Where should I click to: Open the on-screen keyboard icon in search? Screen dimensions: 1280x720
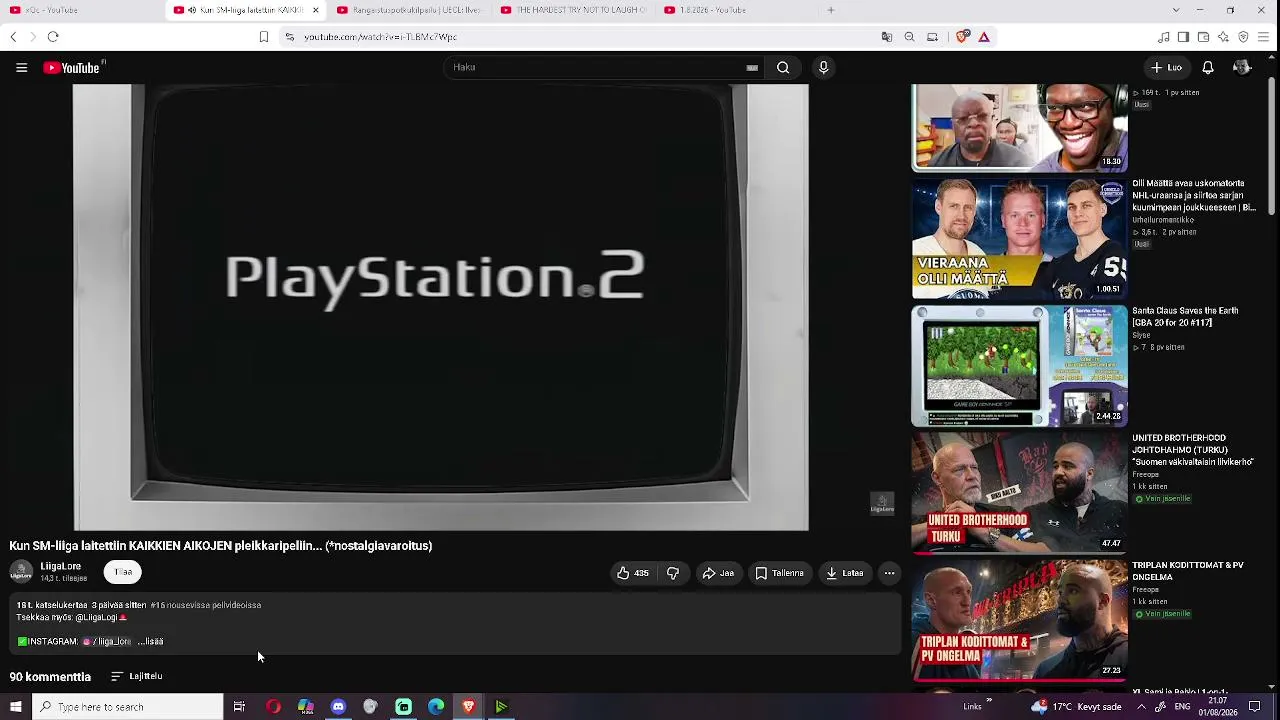[752, 68]
